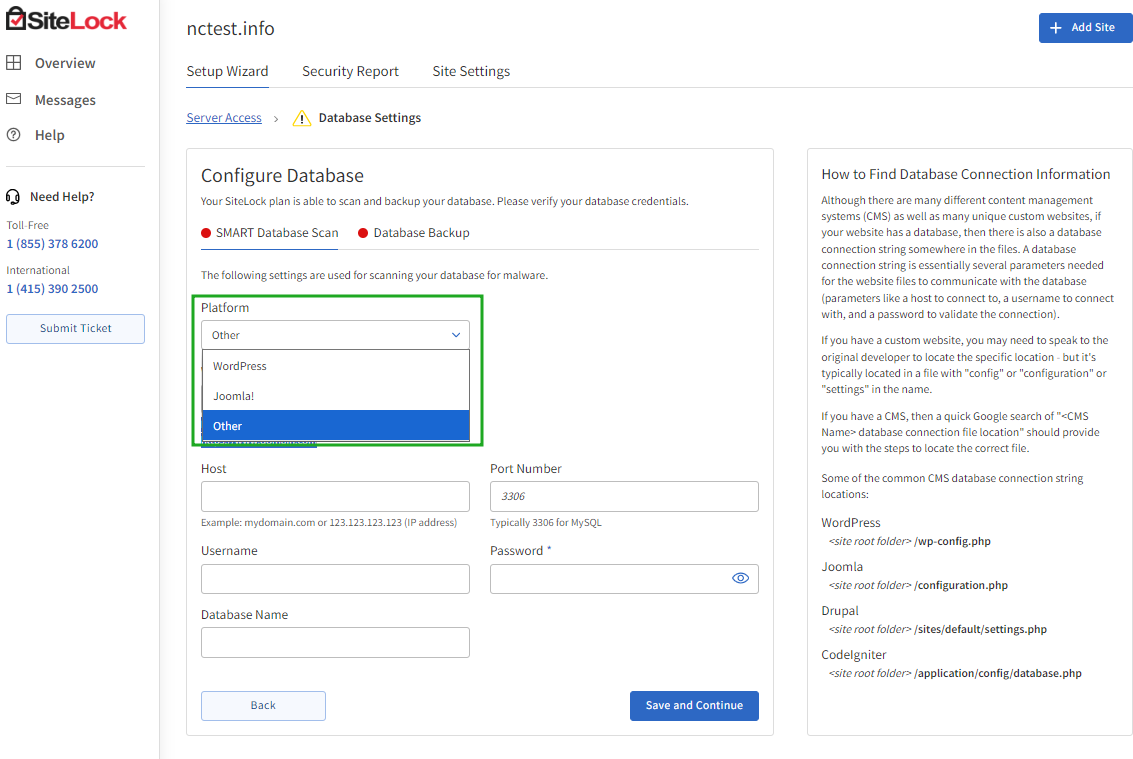This screenshot has width=1133, height=759.
Task: Choose Other in the Platform list
Action: point(336,426)
